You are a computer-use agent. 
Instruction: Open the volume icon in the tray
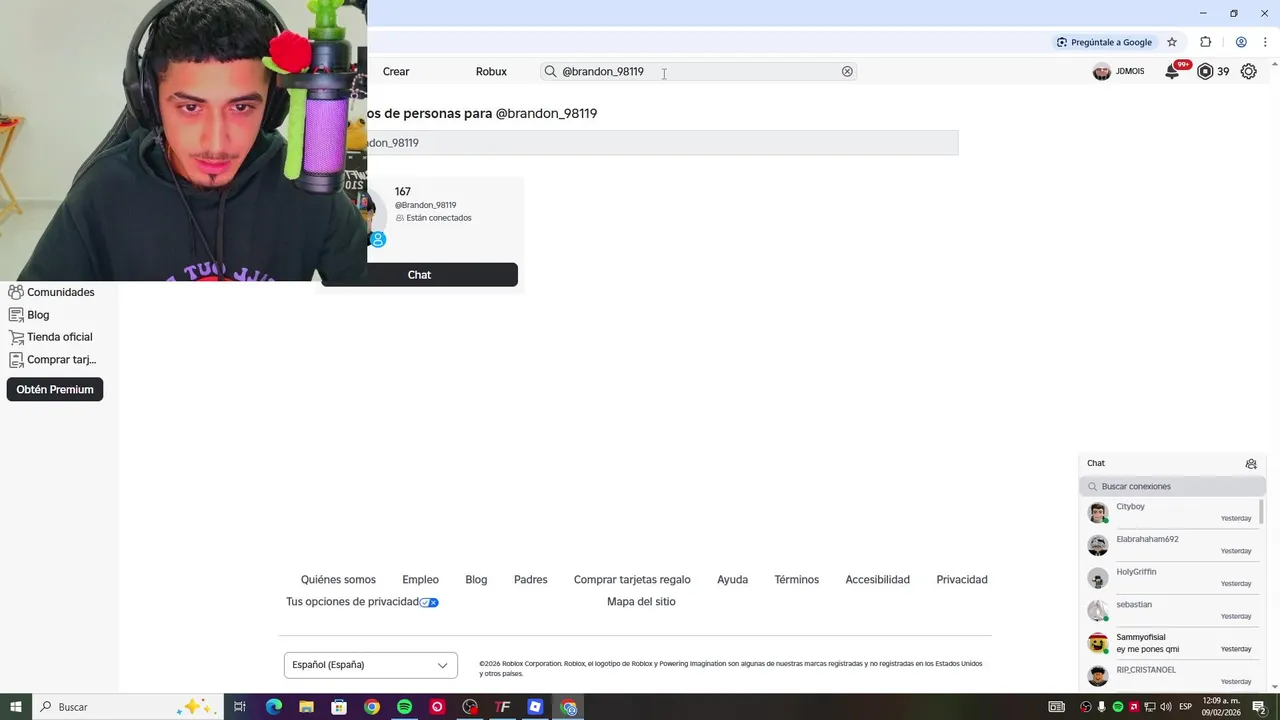(x=1166, y=707)
